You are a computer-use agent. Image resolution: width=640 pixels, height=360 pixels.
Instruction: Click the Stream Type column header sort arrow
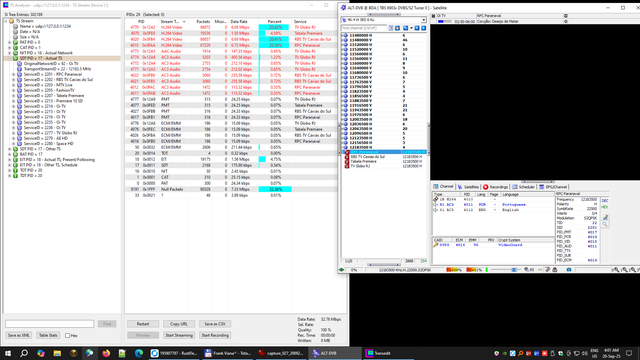[184, 22]
